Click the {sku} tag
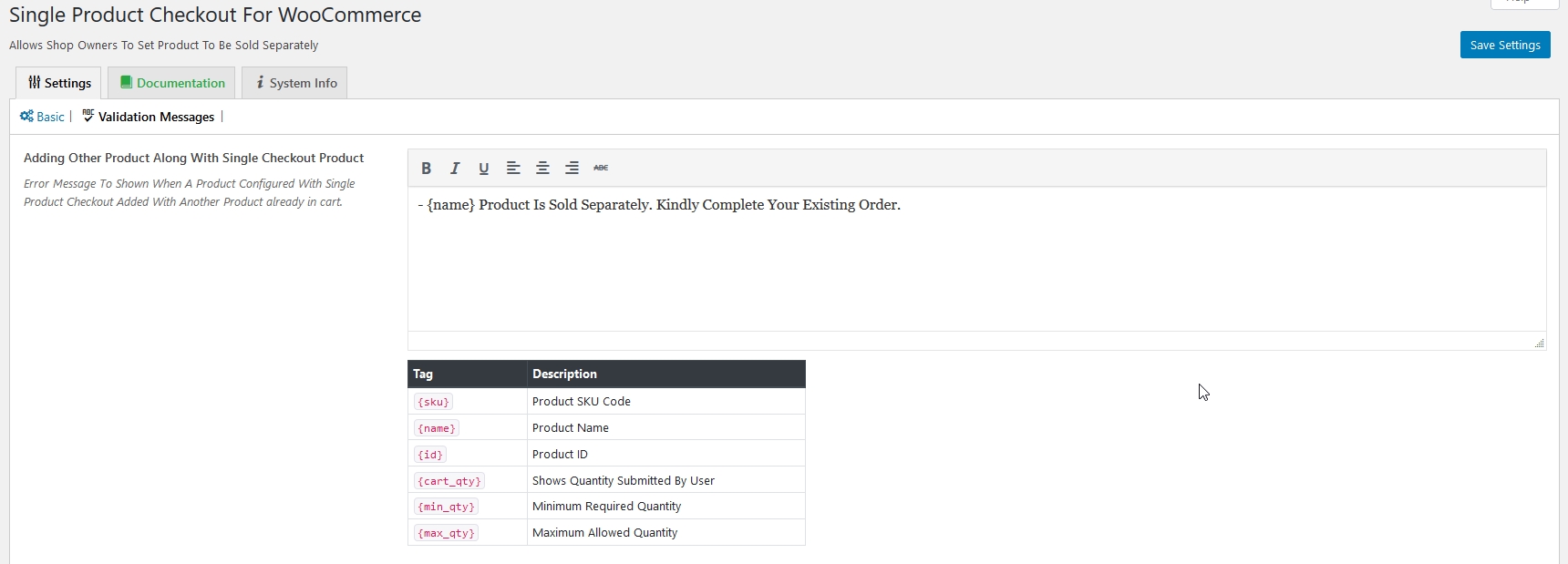1568x564 pixels. pyautogui.click(x=433, y=402)
